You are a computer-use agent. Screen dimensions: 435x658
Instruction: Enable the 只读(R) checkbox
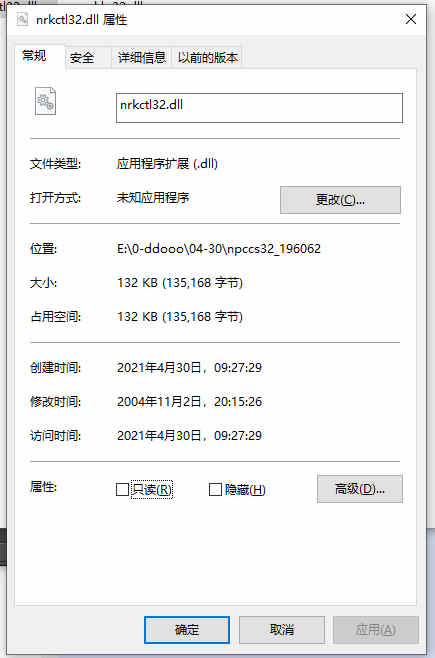click(122, 489)
